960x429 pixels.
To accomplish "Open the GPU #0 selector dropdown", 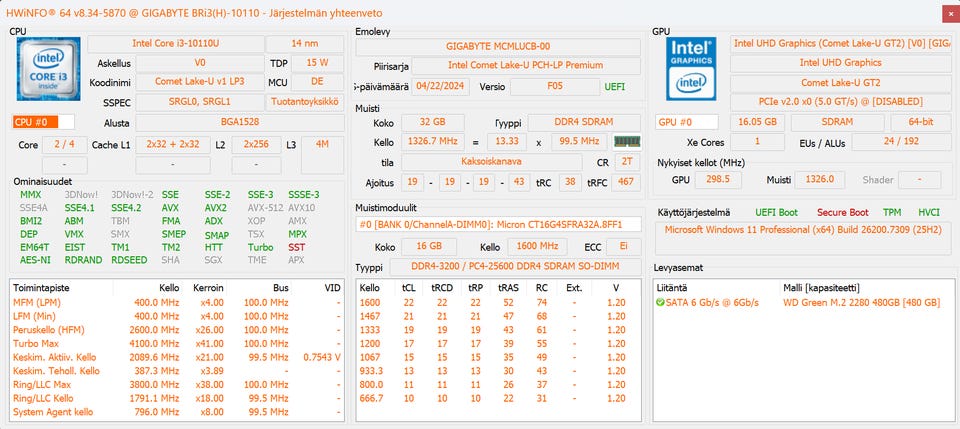I will (x=686, y=122).
